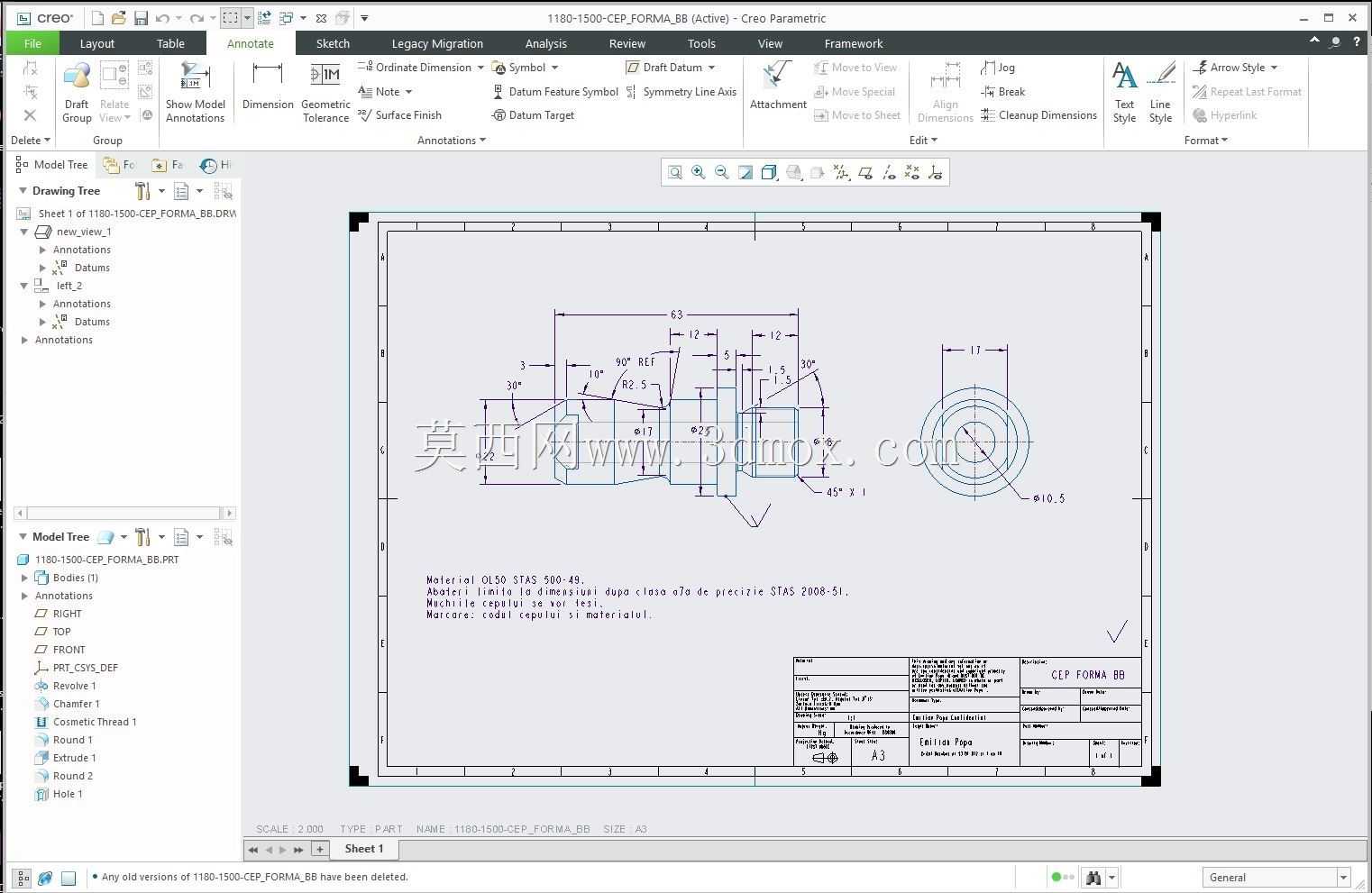The image size is (1372, 893).
Task: Add a Symmetry Line Axis
Action: click(681, 92)
